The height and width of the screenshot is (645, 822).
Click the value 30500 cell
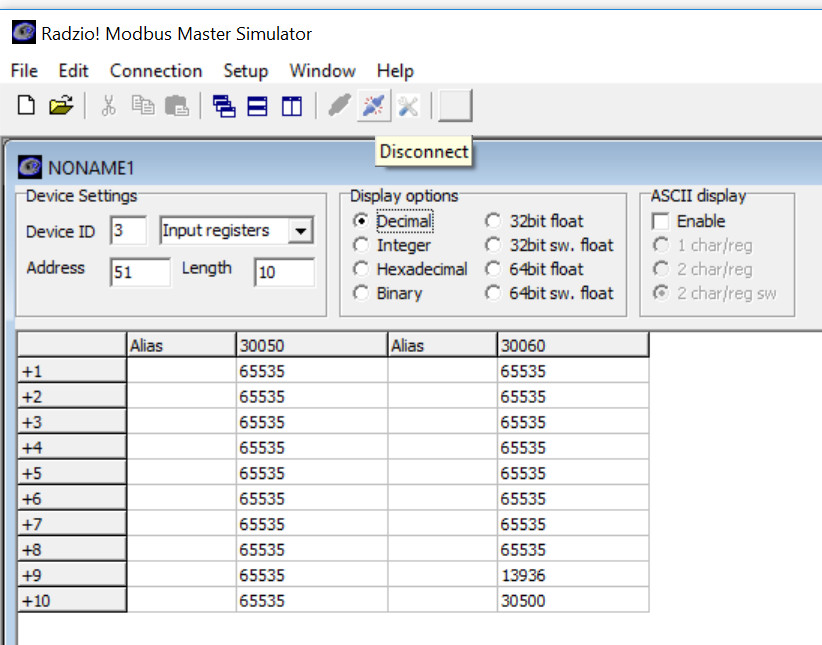[573, 600]
